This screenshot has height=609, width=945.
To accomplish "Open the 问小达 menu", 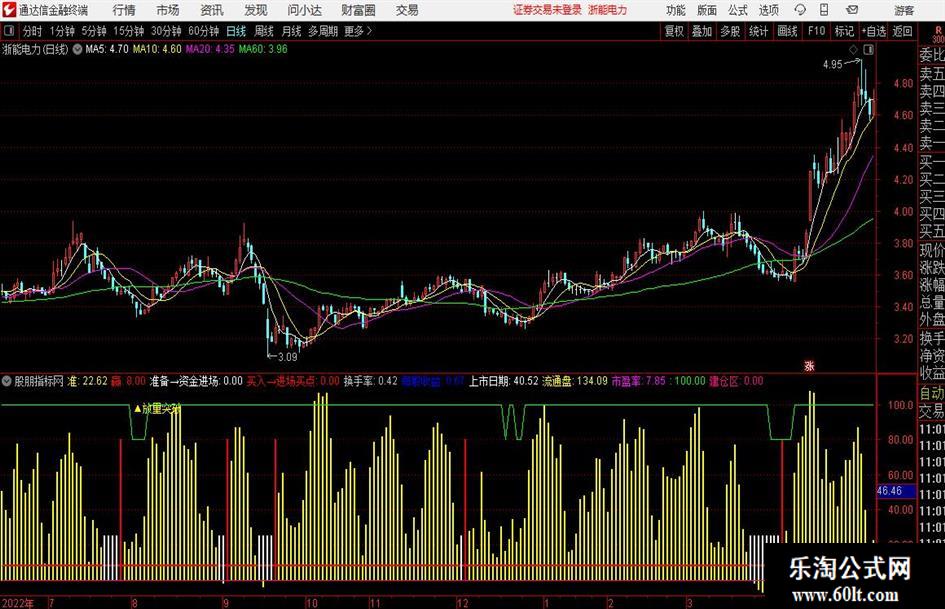I will pyautogui.click(x=304, y=10).
